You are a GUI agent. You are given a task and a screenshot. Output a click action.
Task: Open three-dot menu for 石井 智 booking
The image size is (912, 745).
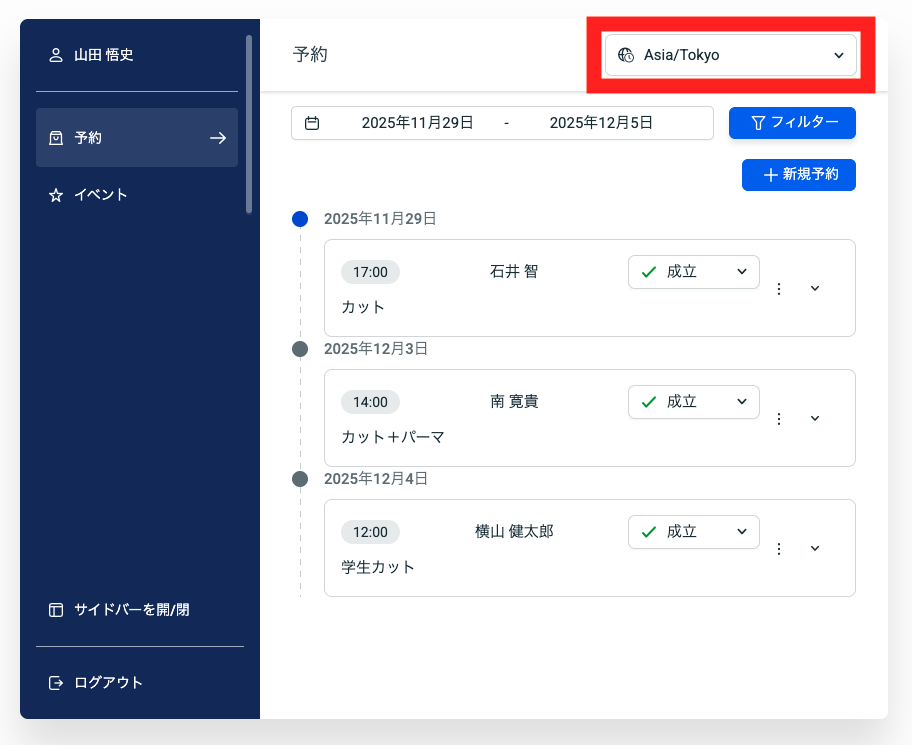point(779,288)
